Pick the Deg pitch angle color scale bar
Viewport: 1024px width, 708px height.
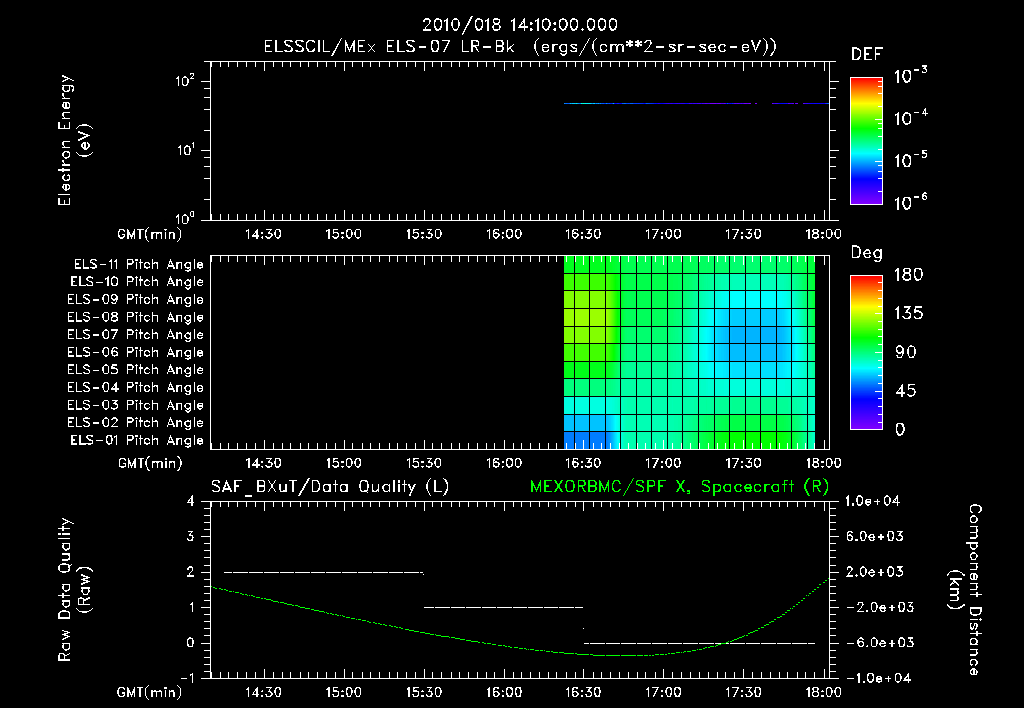866,352
